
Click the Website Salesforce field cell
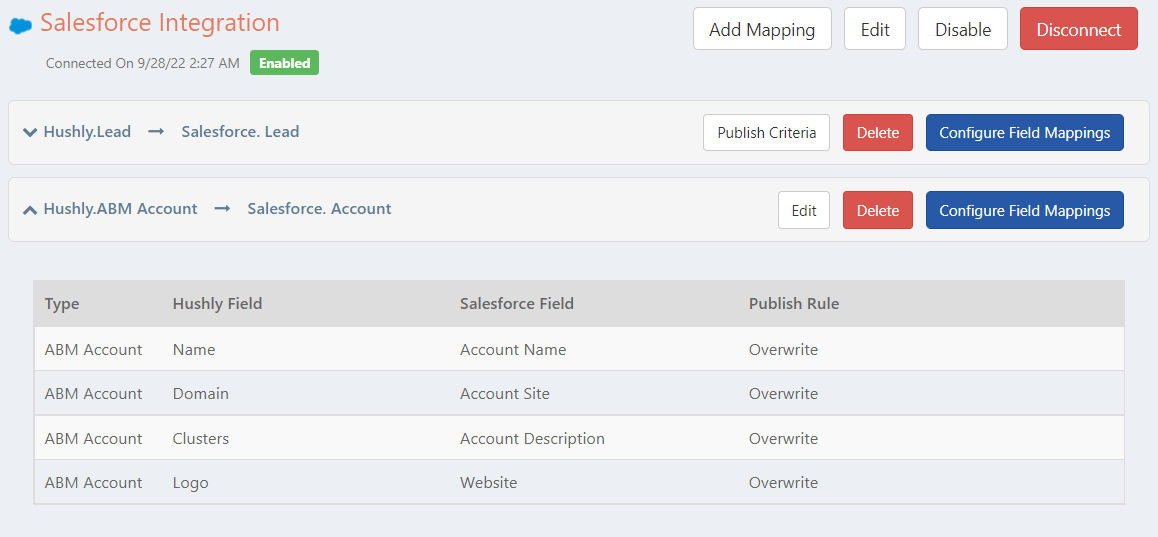tap(489, 483)
